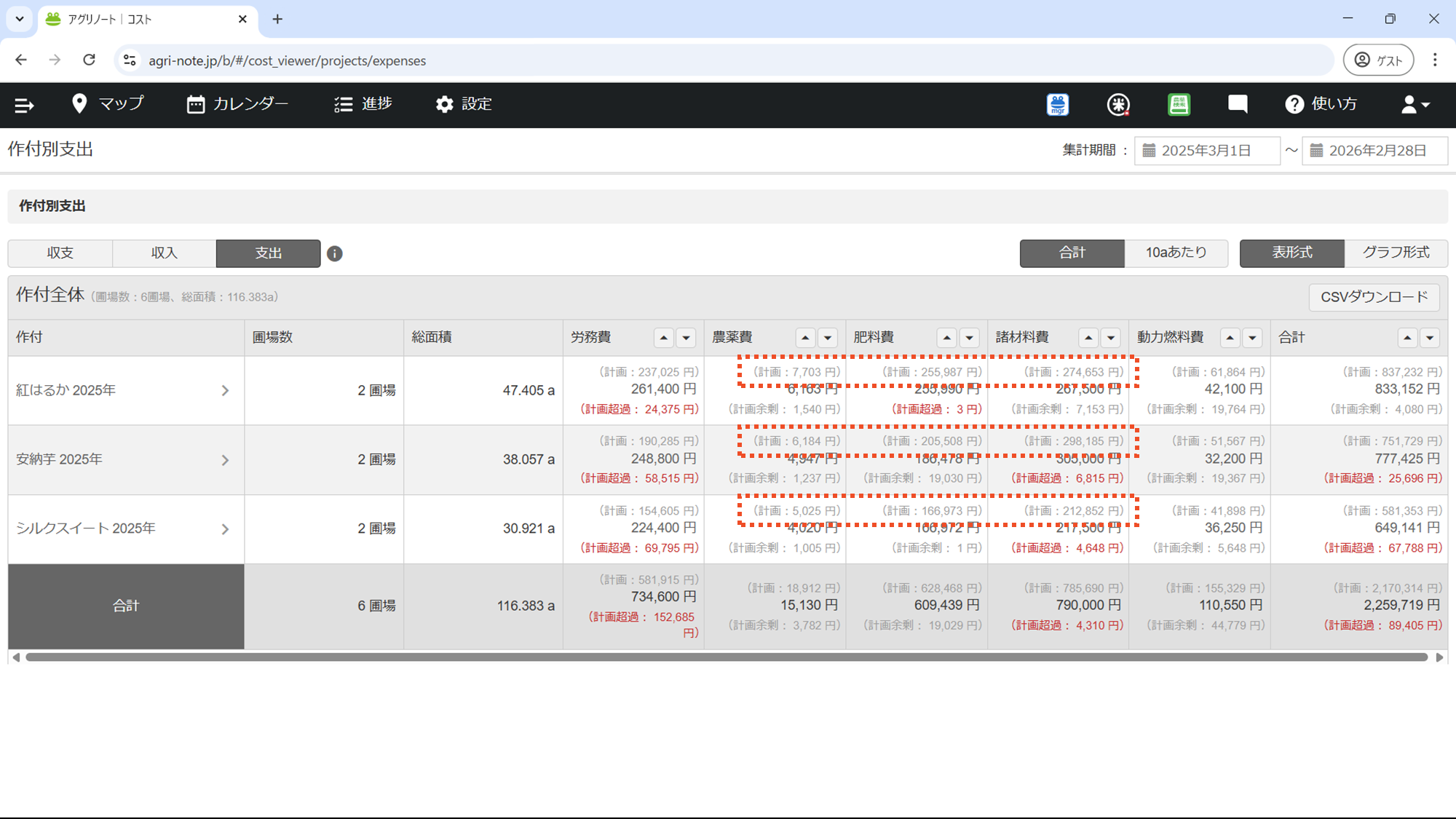Image resolution: width=1456 pixels, height=819 pixels.
Task: Open the green notebook app icon
Action: [x=1179, y=105]
